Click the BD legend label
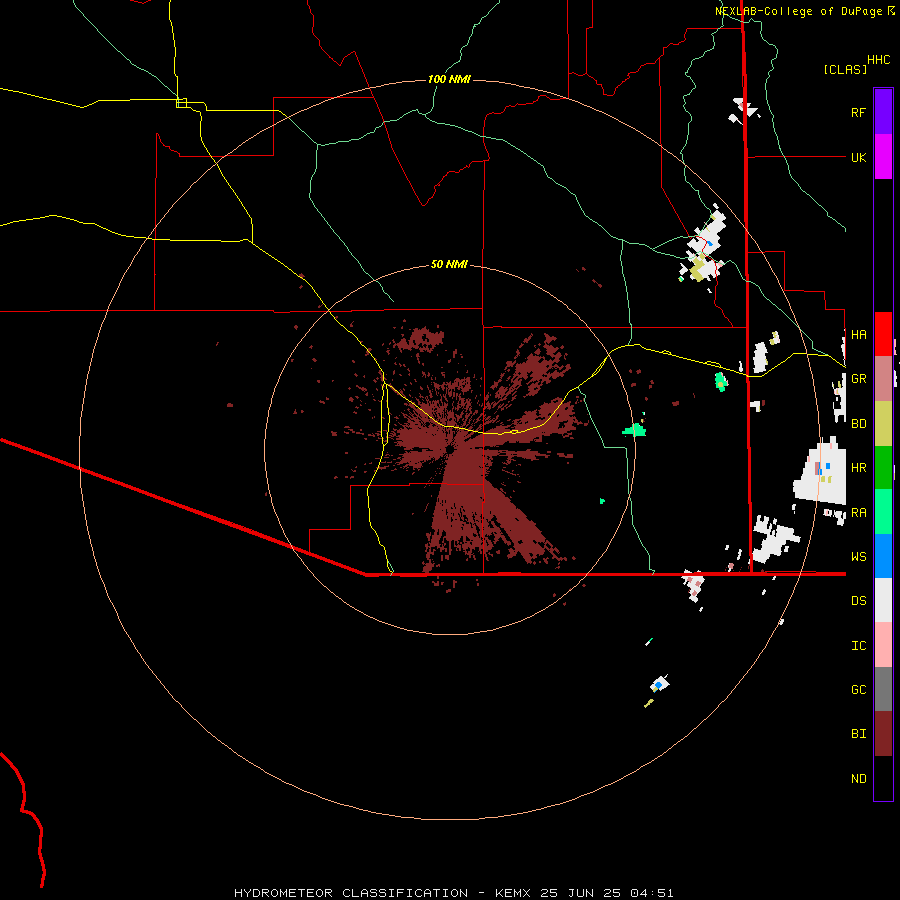Image resolution: width=900 pixels, height=900 pixels. point(858,424)
